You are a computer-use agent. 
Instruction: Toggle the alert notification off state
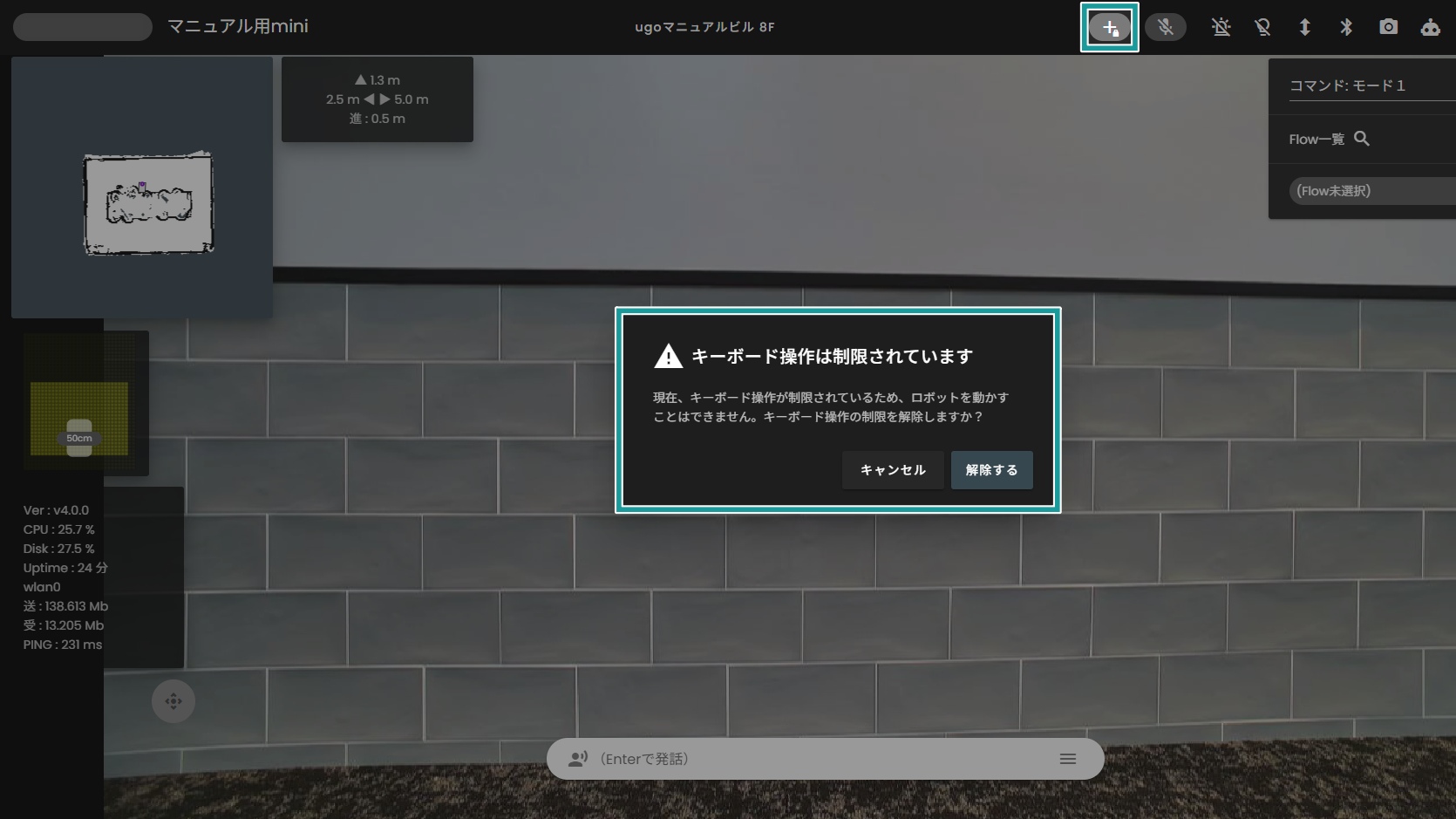click(x=1221, y=27)
